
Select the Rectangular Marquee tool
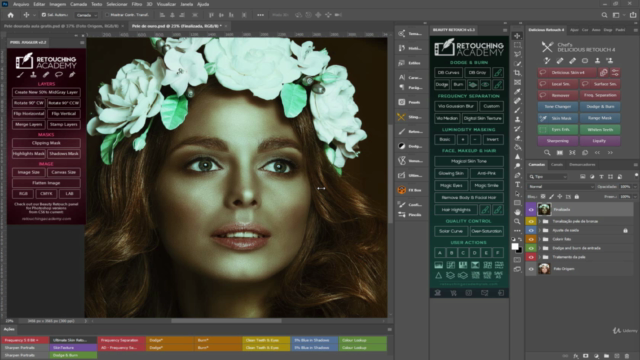[517, 45]
